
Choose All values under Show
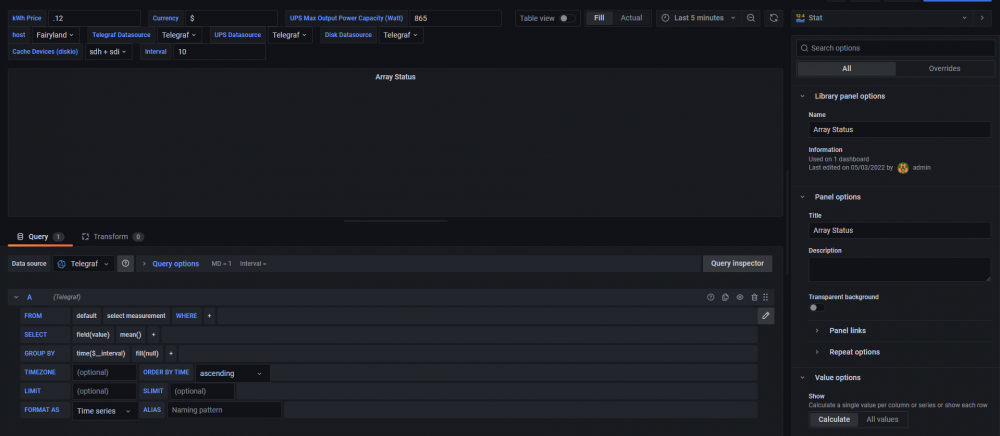(882, 419)
